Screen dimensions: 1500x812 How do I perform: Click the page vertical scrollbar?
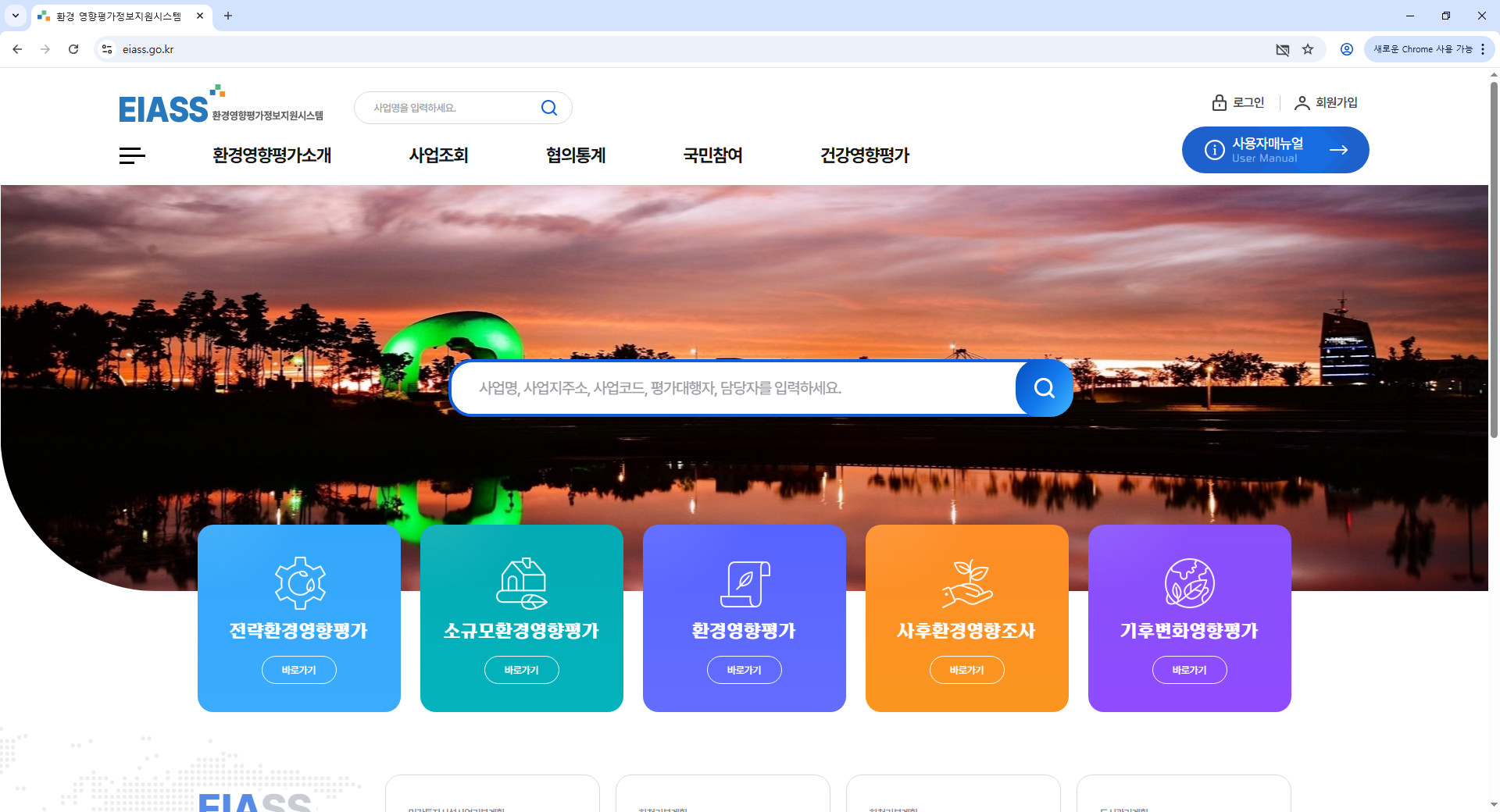1494,259
